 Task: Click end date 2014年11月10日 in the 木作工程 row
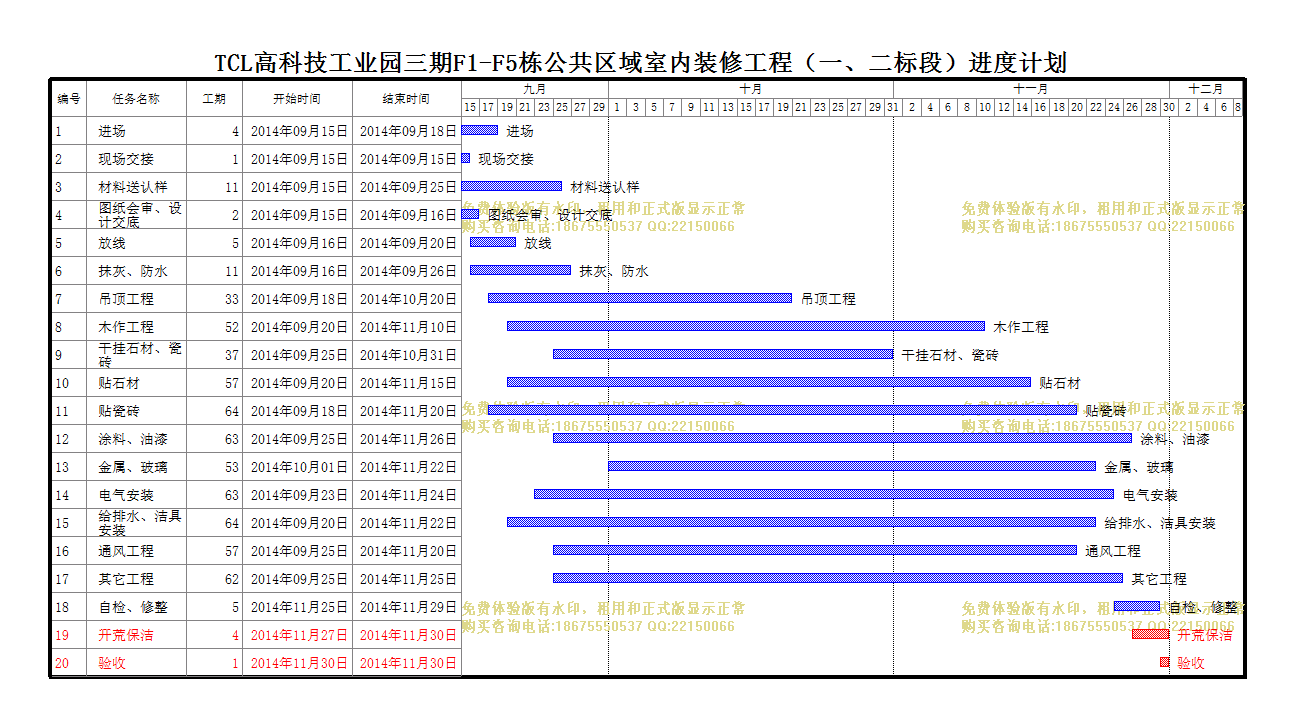408,327
